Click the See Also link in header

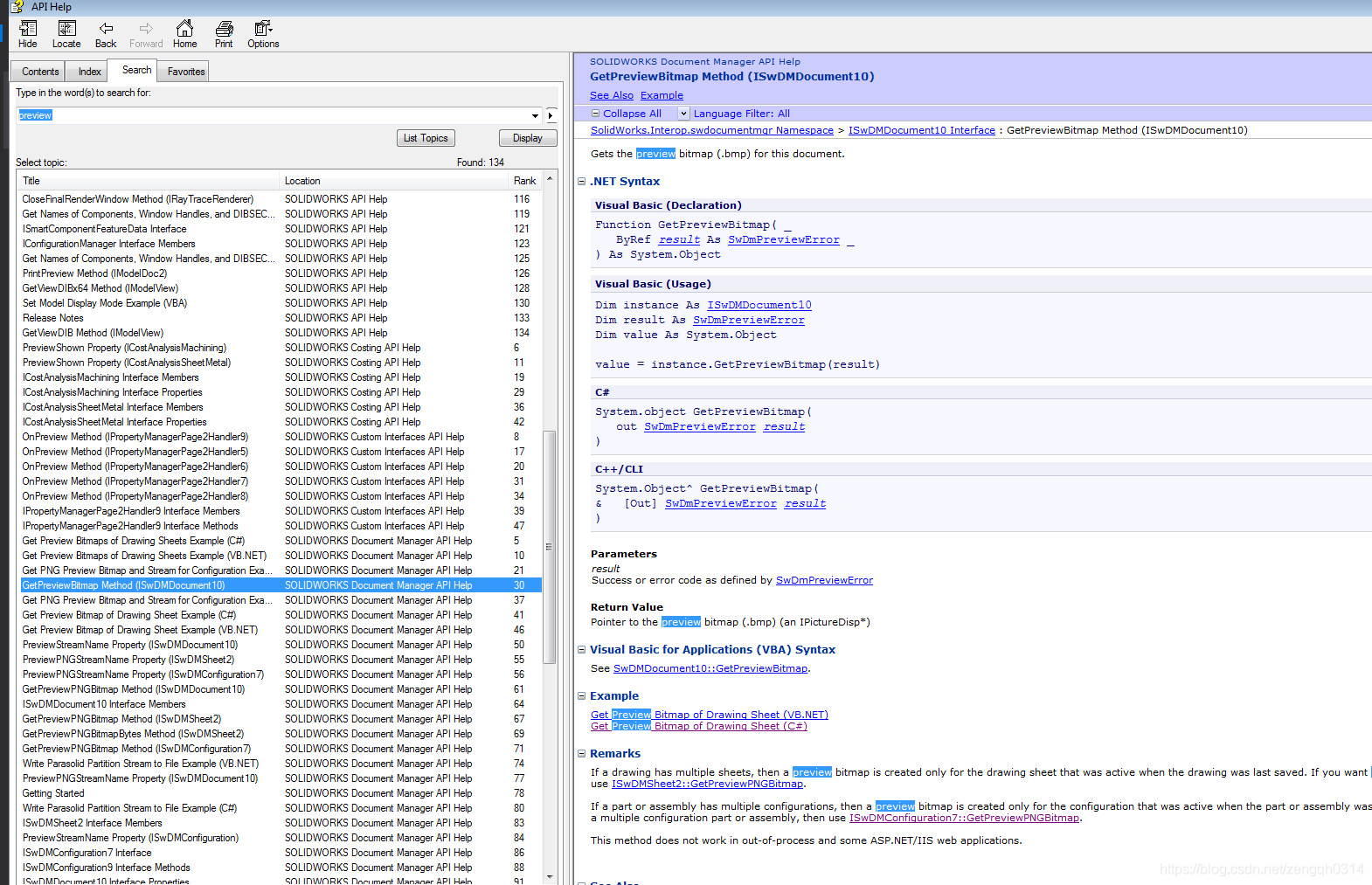(612, 95)
